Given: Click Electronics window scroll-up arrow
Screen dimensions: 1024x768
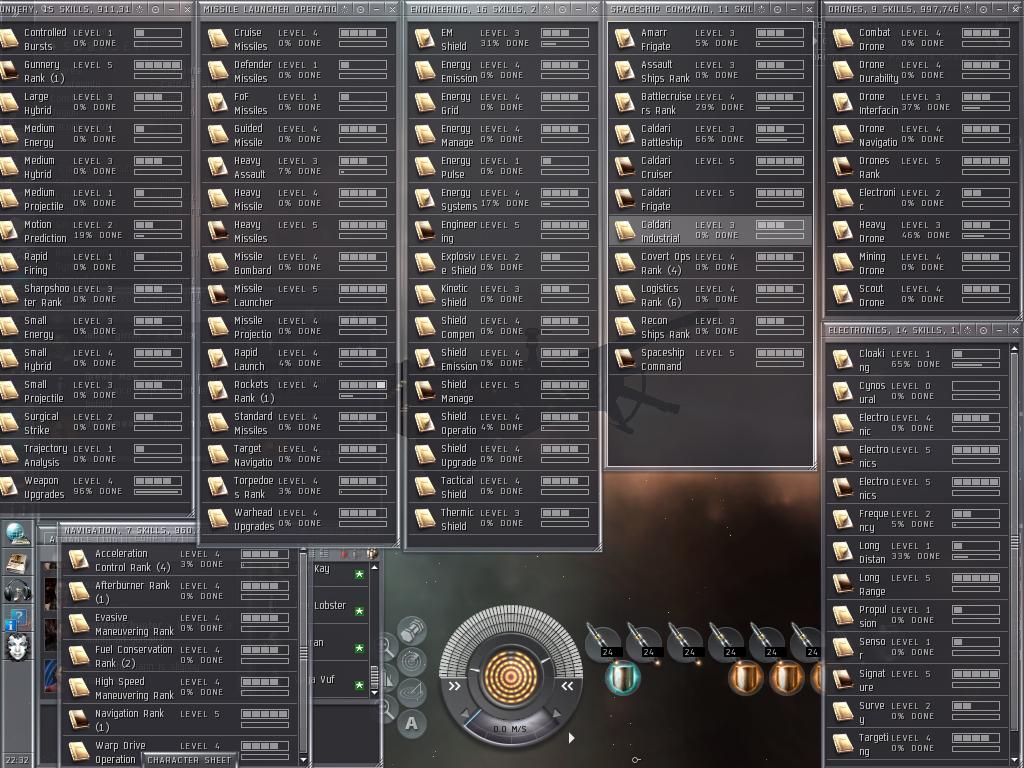Looking at the screenshot, I should (1014, 349).
